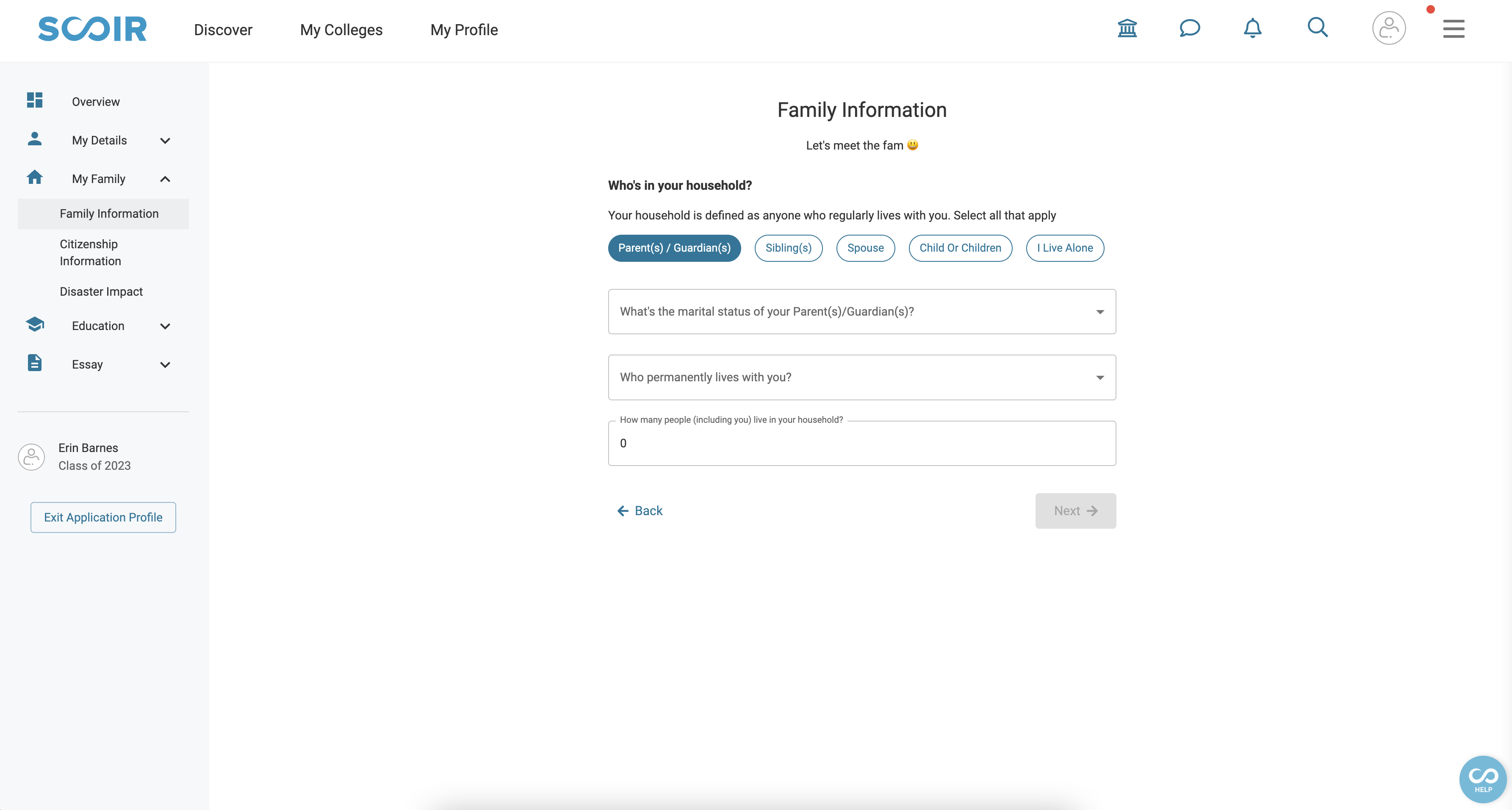Open the Help chat bubble

tap(1483, 779)
